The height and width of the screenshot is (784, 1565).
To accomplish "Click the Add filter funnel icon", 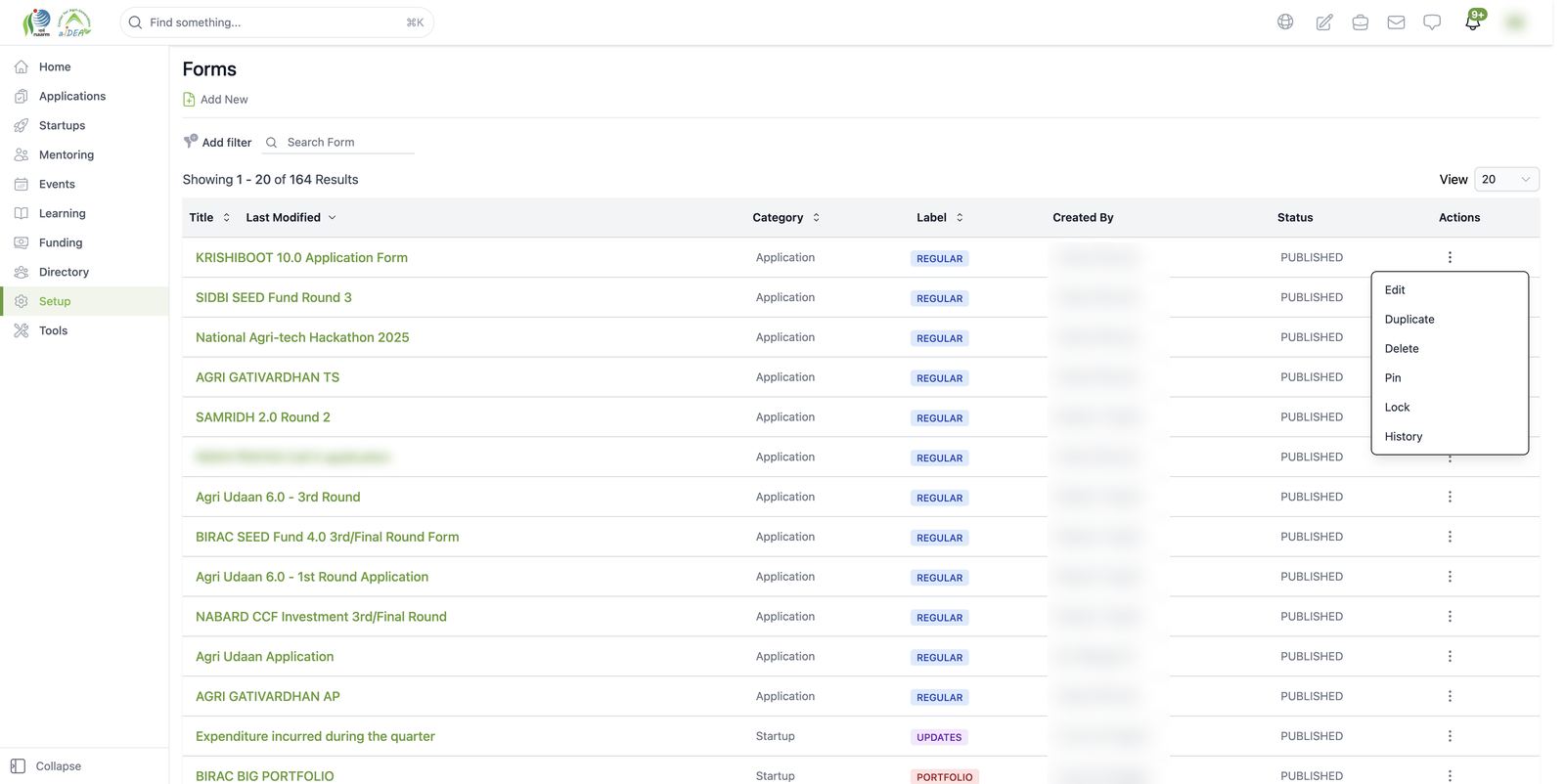I will 191,142.
